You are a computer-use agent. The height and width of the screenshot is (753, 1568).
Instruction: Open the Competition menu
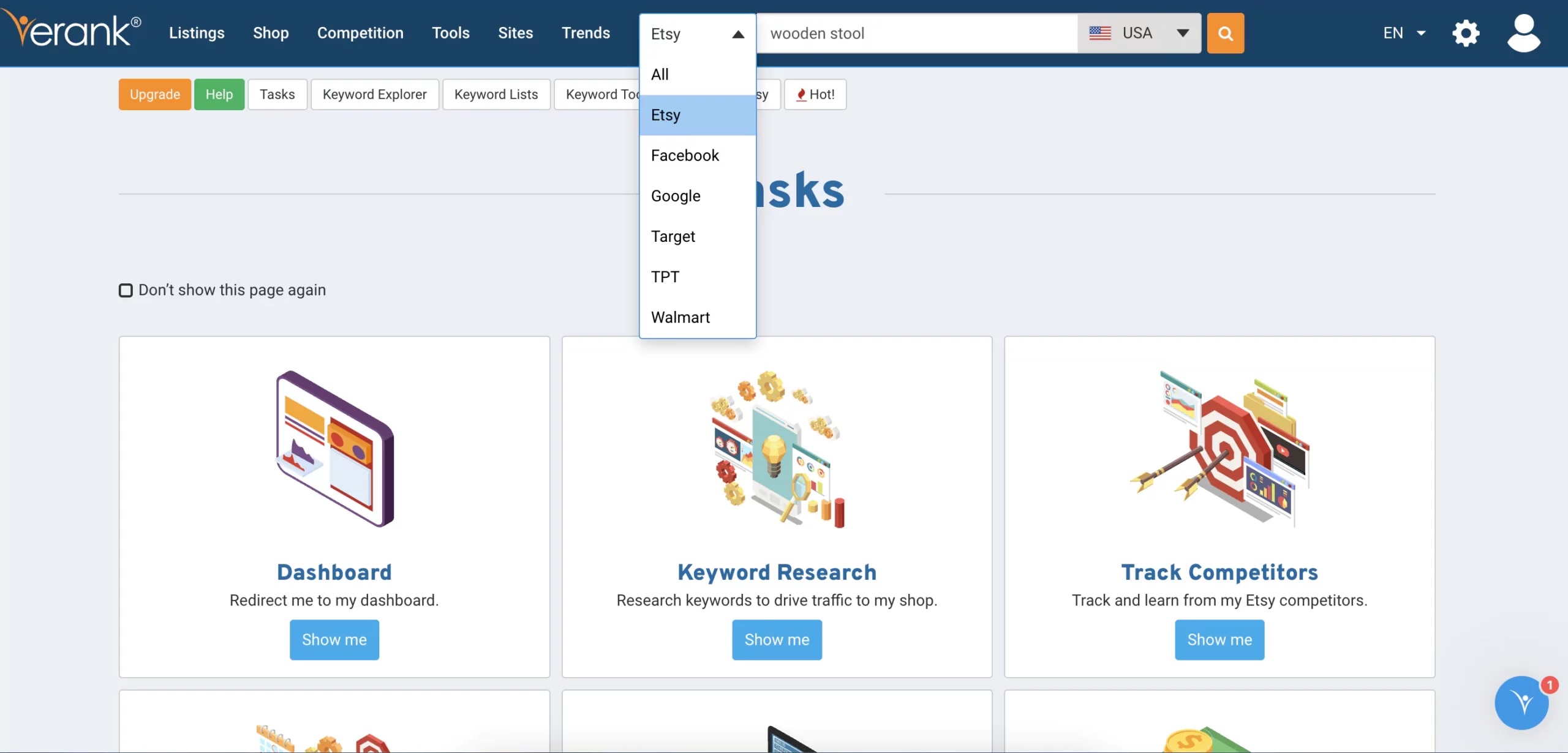[360, 32]
